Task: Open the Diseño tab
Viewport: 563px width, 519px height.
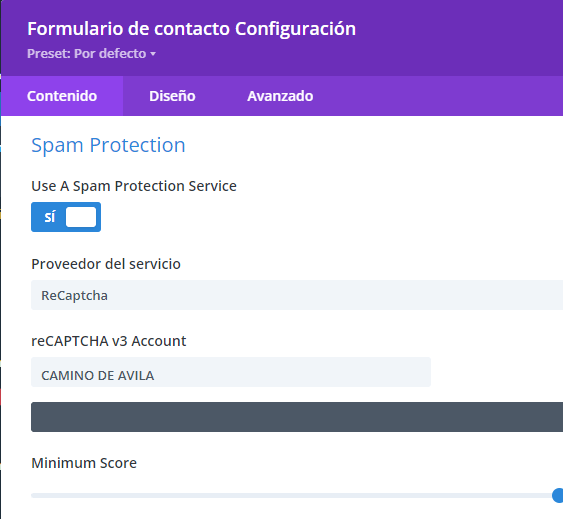Action: tap(172, 96)
